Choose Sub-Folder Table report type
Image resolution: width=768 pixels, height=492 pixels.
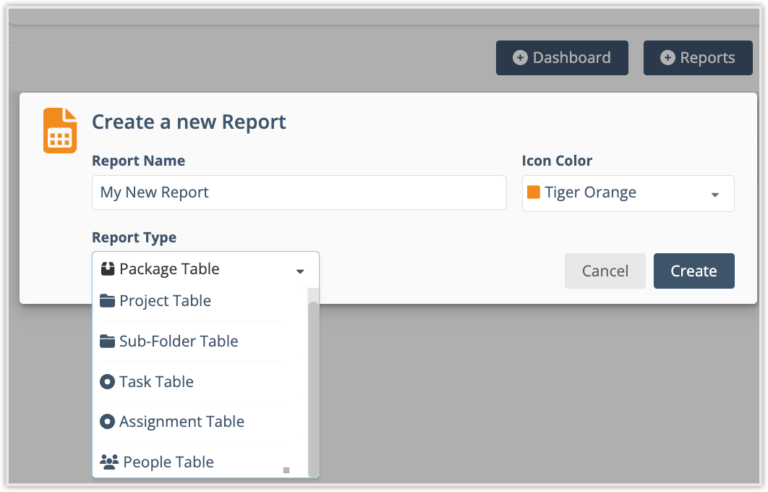pyautogui.click(x=178, y=341)
